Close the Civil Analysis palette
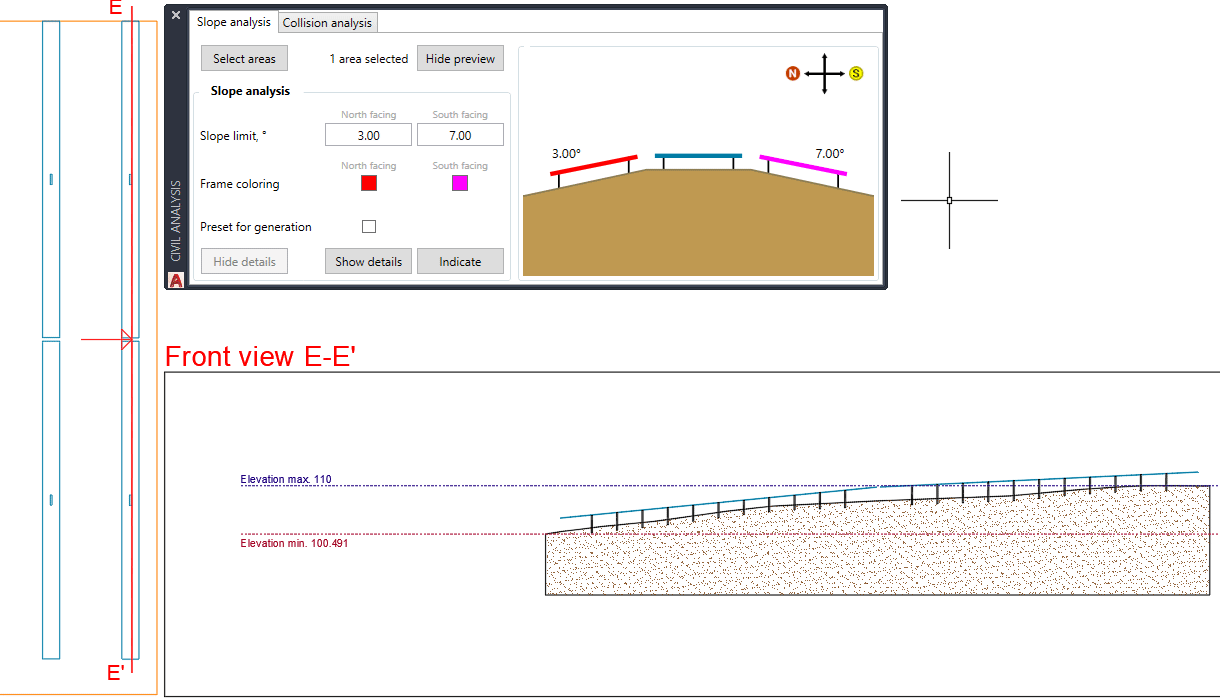This screenshot has height=699, width=1220. coord(176,16)
